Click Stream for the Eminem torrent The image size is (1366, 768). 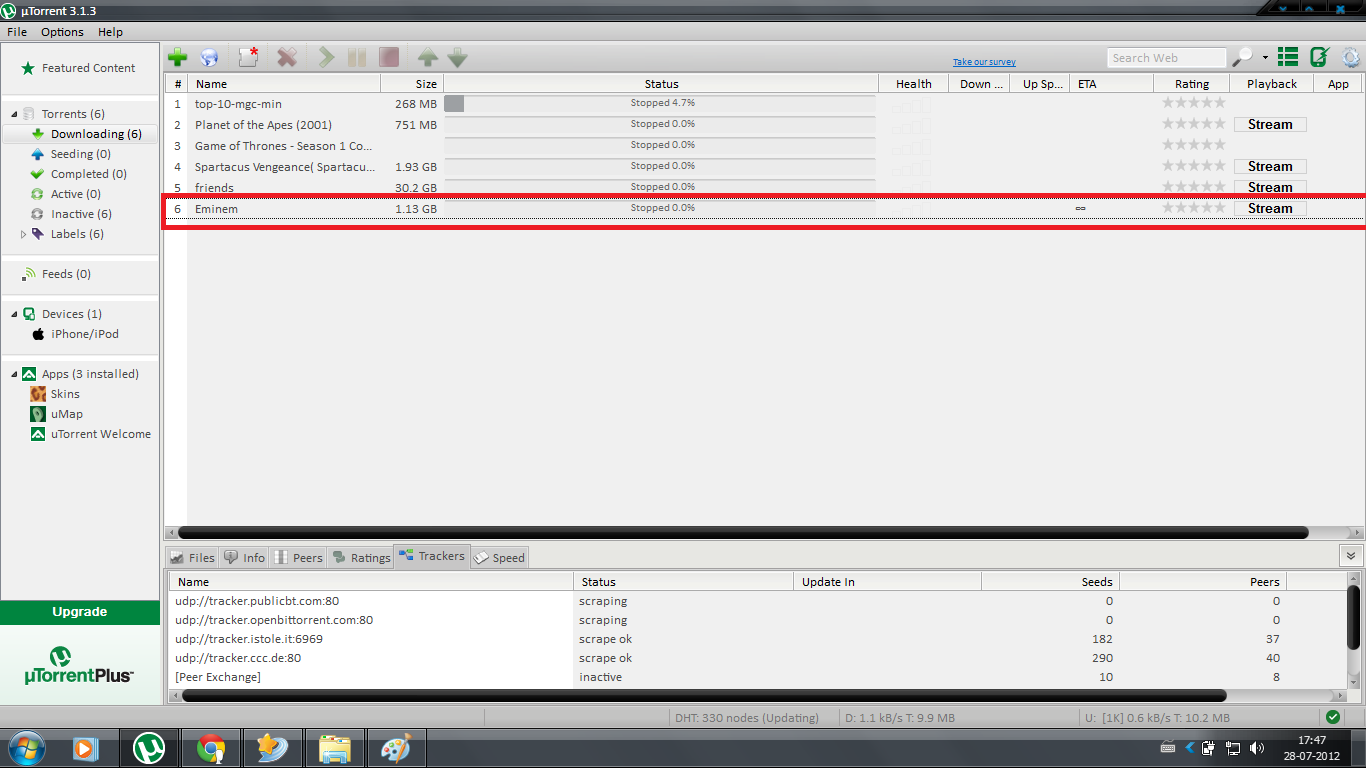pos(1270,209)
